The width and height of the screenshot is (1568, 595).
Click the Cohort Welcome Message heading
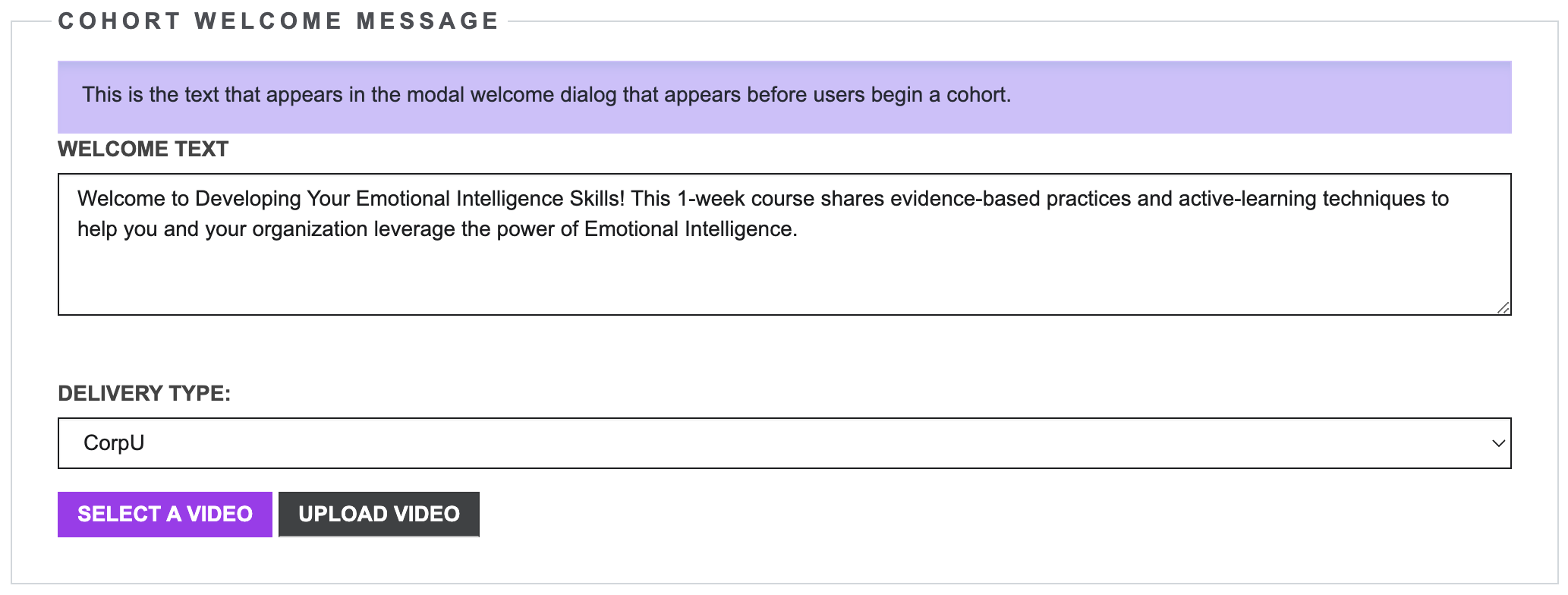279,21
